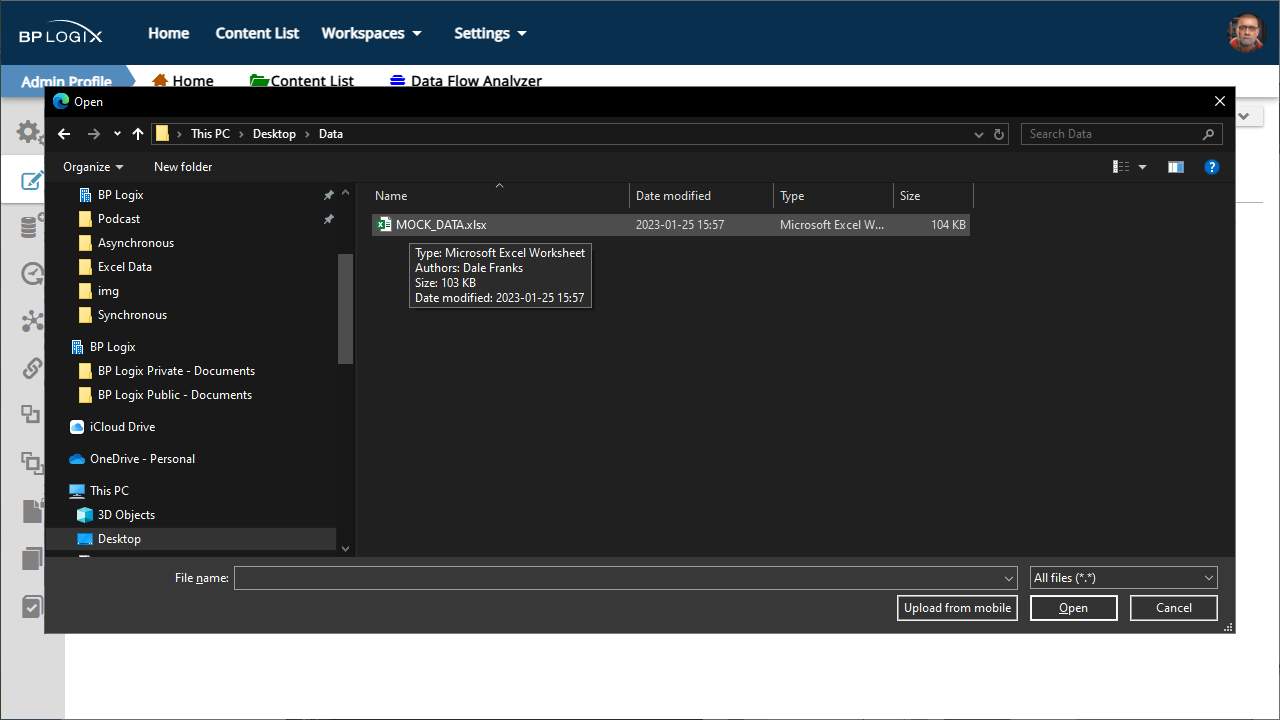Sort by the Type column header

click(834, 196)
